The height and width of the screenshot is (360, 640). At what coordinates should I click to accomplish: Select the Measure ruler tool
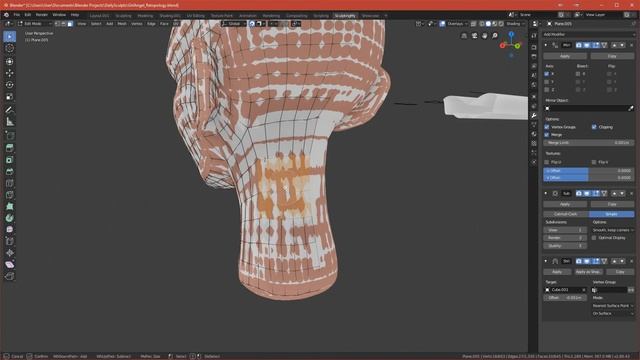click(10, 122)
